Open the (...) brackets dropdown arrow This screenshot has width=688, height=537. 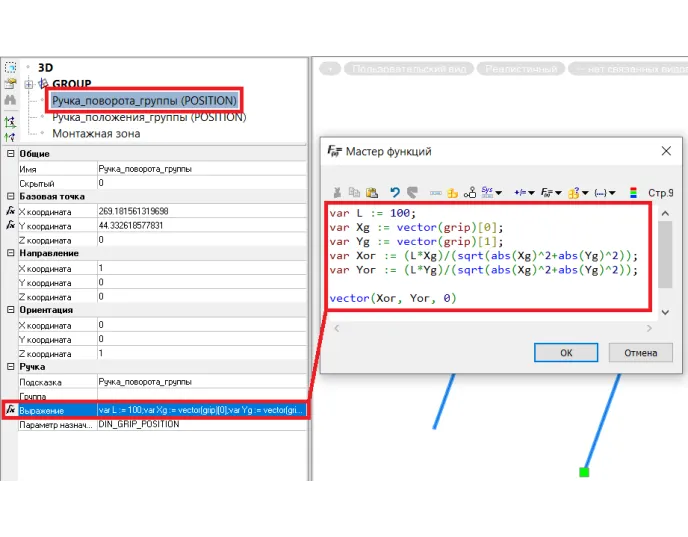click(x=612, y=193)
